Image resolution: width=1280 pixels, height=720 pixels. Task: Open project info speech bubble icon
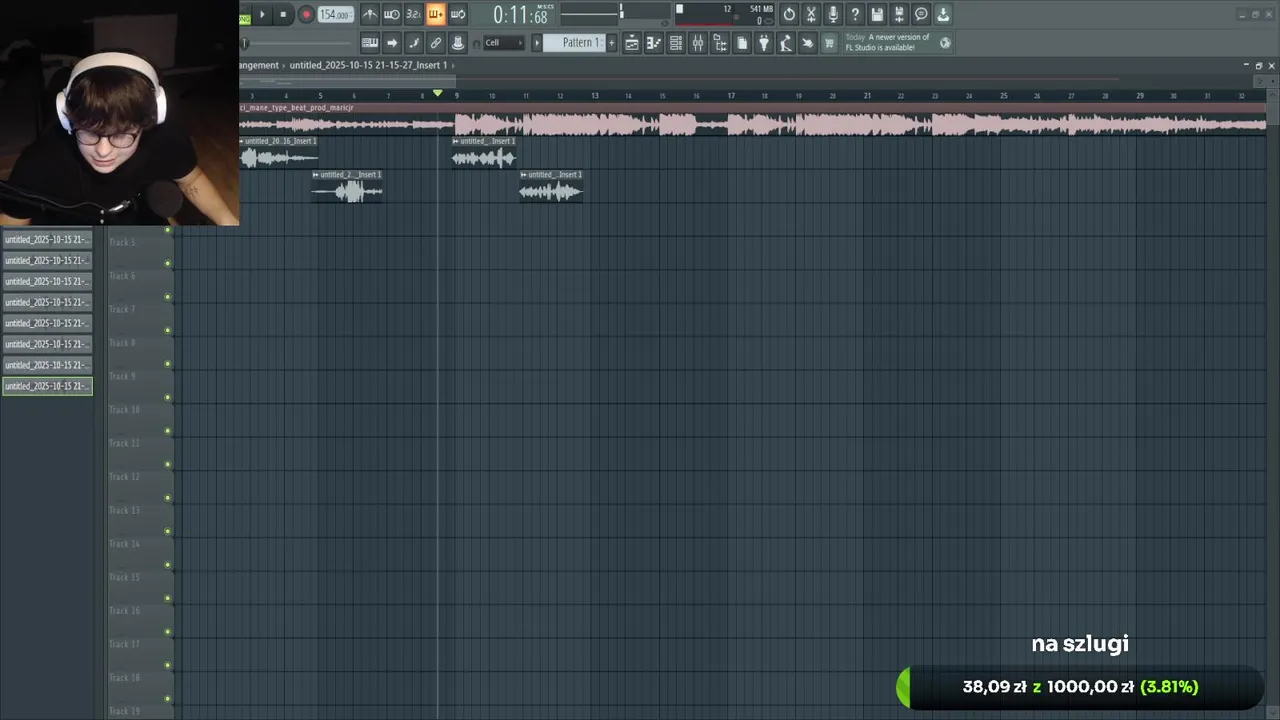pyautogui.click(x=921, y=14)
